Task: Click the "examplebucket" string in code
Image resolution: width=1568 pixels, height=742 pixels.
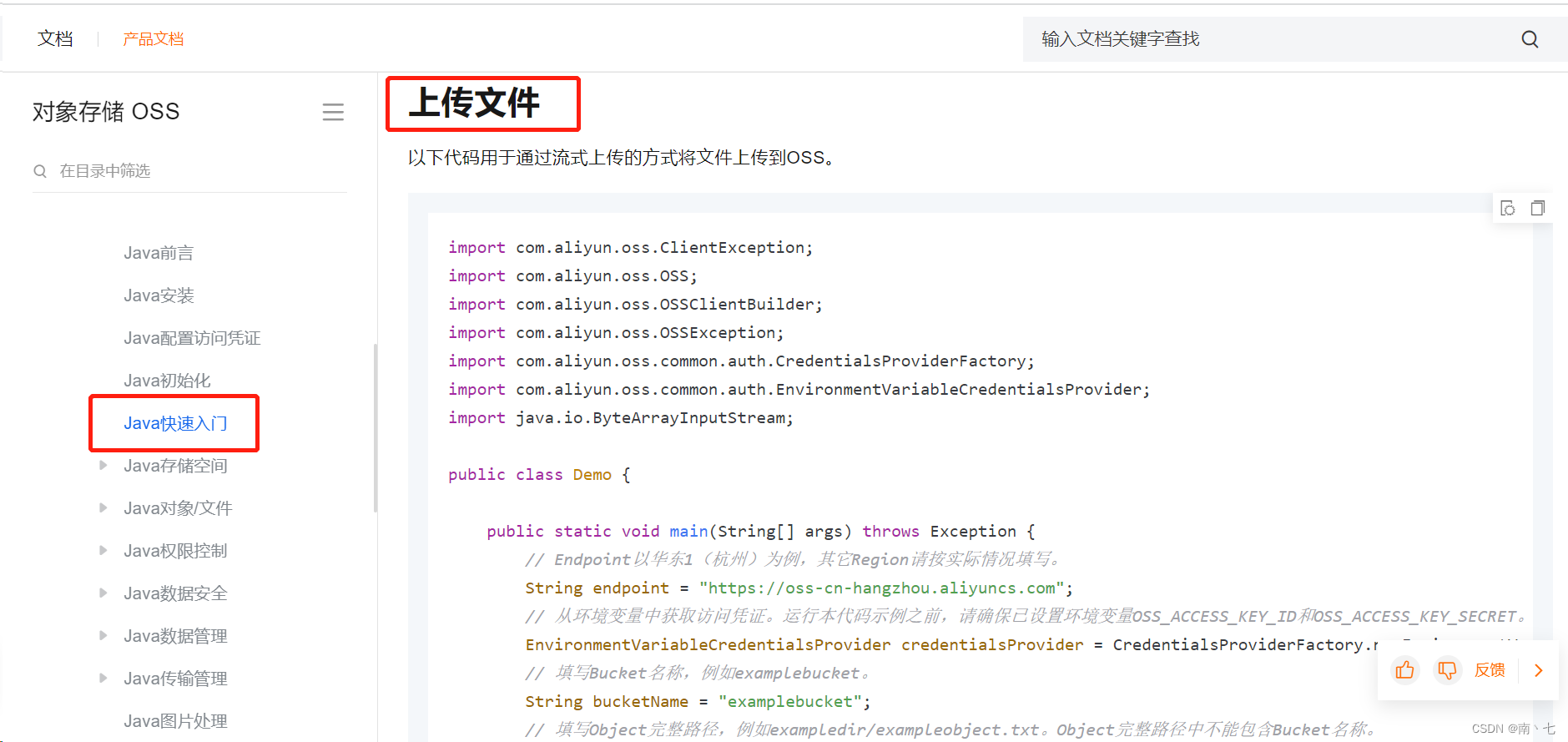Action: point(789,702)
